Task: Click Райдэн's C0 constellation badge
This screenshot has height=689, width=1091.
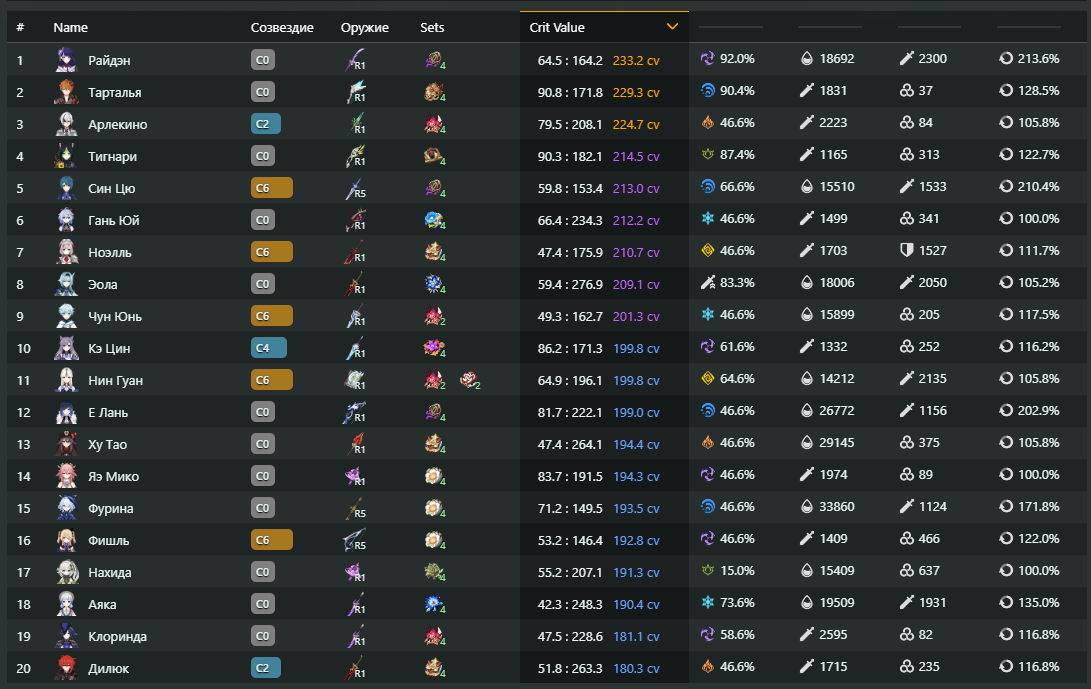Action: pyautogui.click(x=263, y=60)
